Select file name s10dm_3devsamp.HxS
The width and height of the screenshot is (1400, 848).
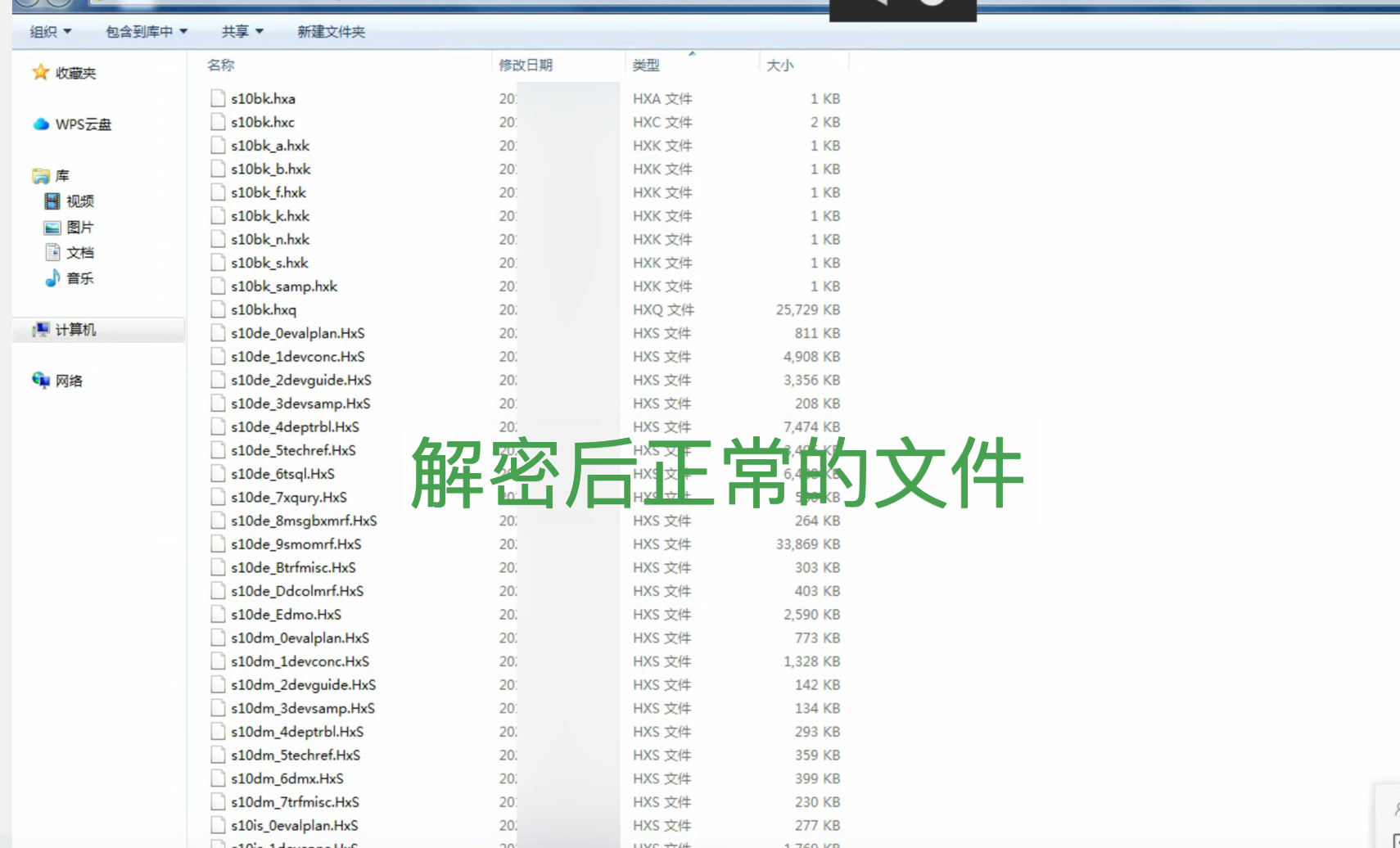pos(302,708)
